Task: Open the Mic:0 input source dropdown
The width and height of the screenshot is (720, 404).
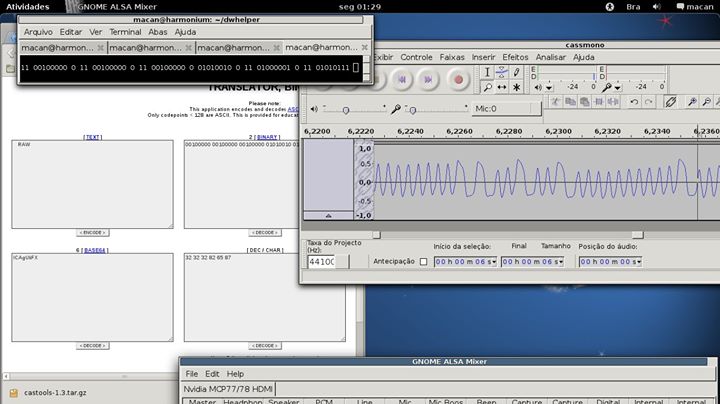Action: click(x=504, y=108)
